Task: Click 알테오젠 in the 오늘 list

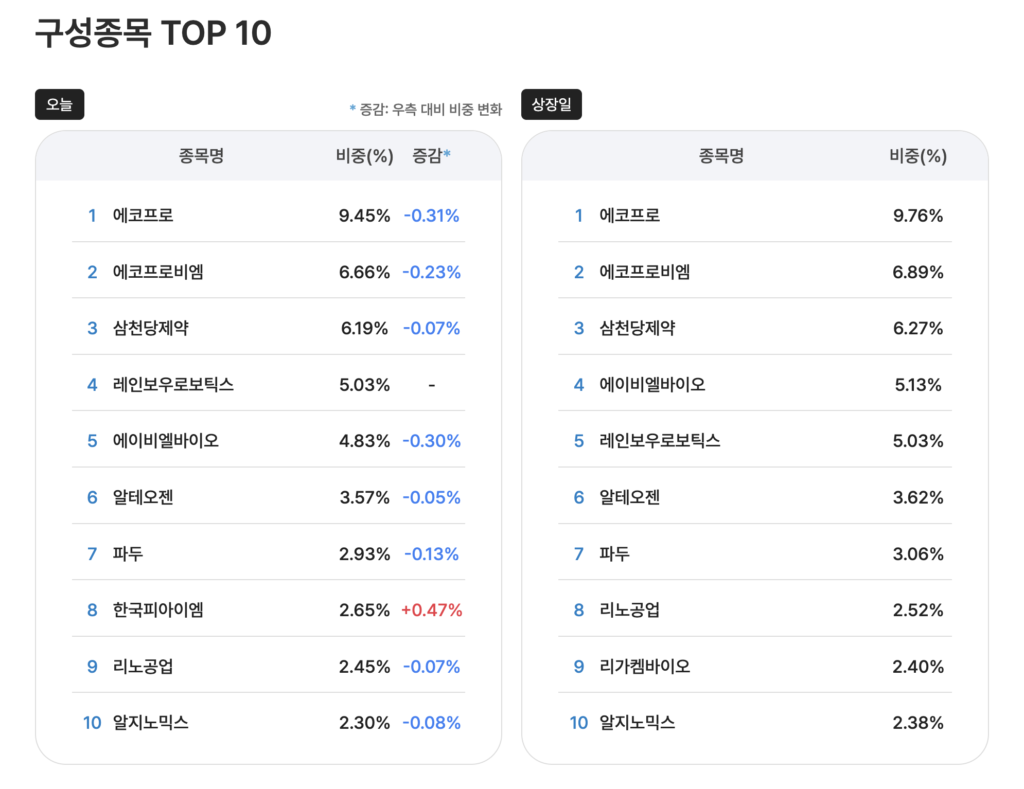Action: pyautogui.click(x=143, y=497)
